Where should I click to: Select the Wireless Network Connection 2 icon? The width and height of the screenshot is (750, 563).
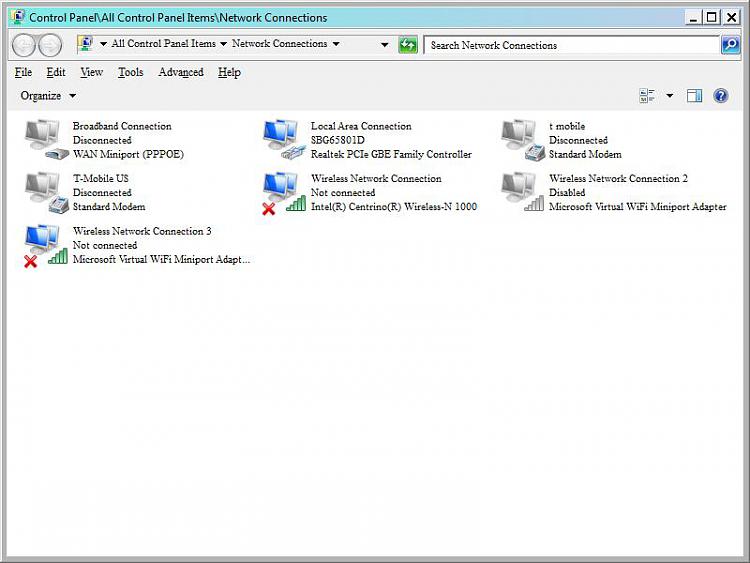[522, 192]
